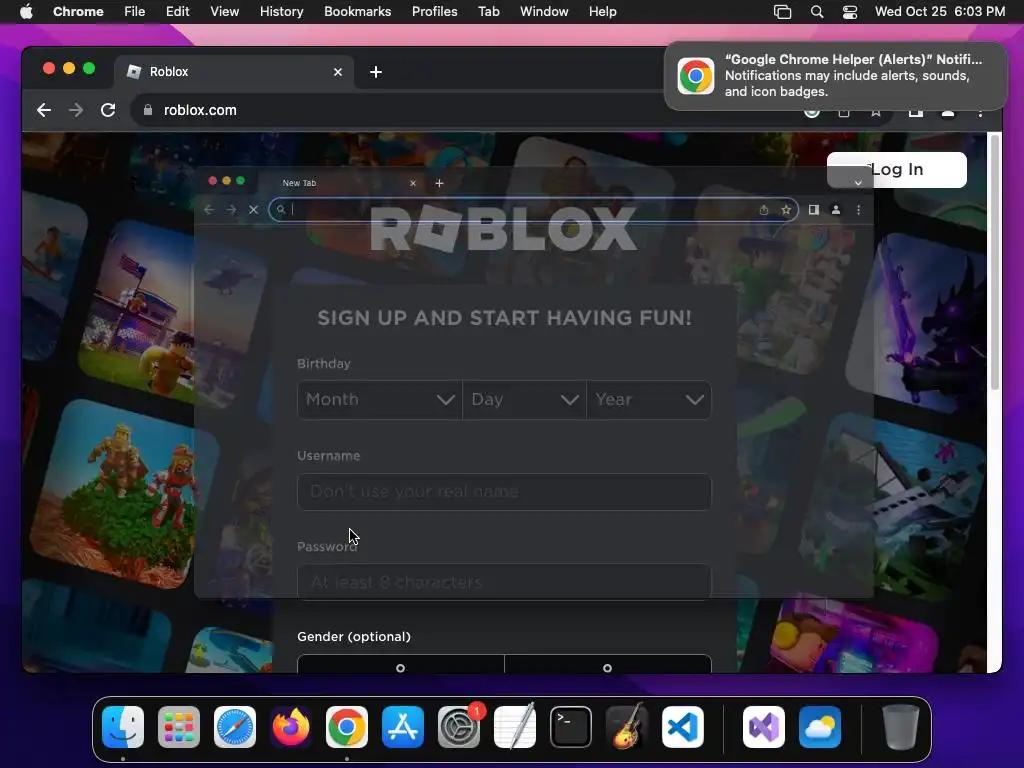The height and width of the screenshot is (768, 1024).
Task: Open a new tab next to Roblox tab
Action: point(376,72)
